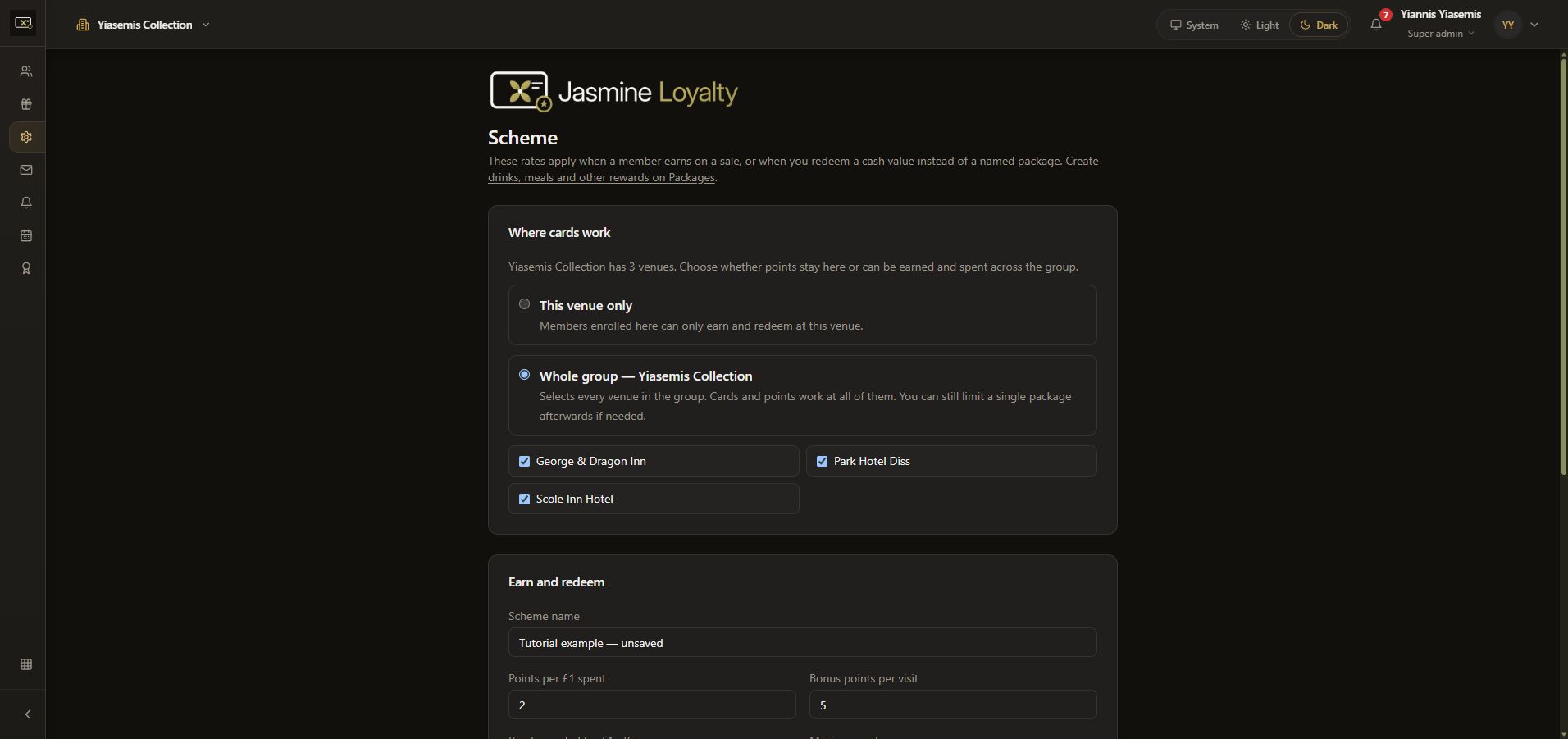Click the Scheme name input field
Screen dimensions: 1568x739
(802, 642)
